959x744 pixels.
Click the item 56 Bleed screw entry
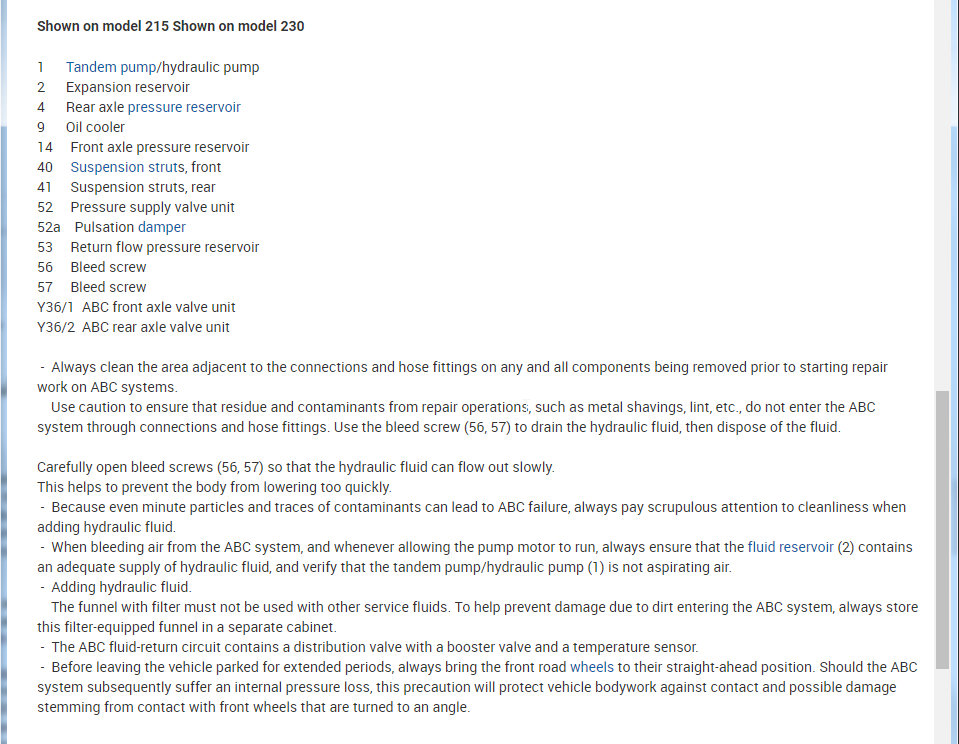108,267
